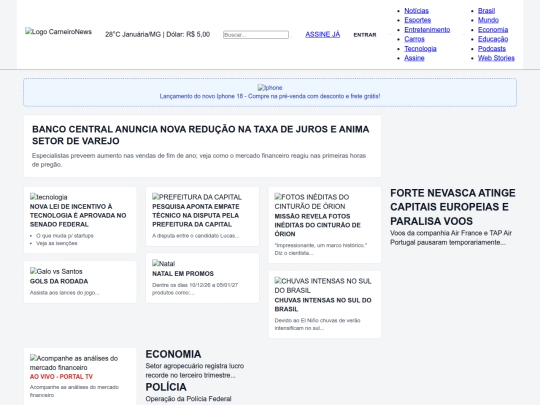Open the tecnologia card image
Image resolution: width=540 pixels, height=405 pixels.
point(49,197)
